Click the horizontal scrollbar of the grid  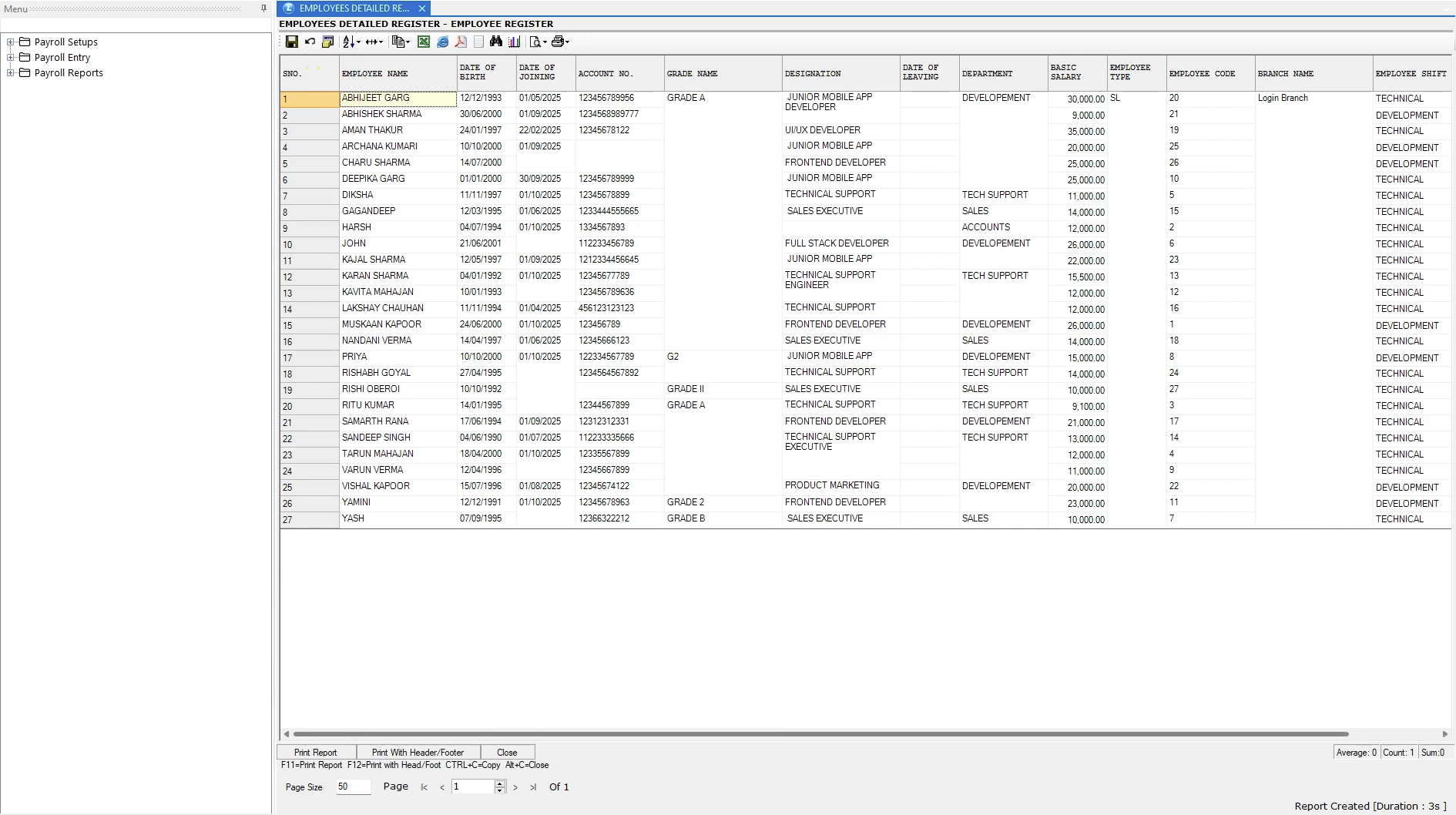click(820, 734)
